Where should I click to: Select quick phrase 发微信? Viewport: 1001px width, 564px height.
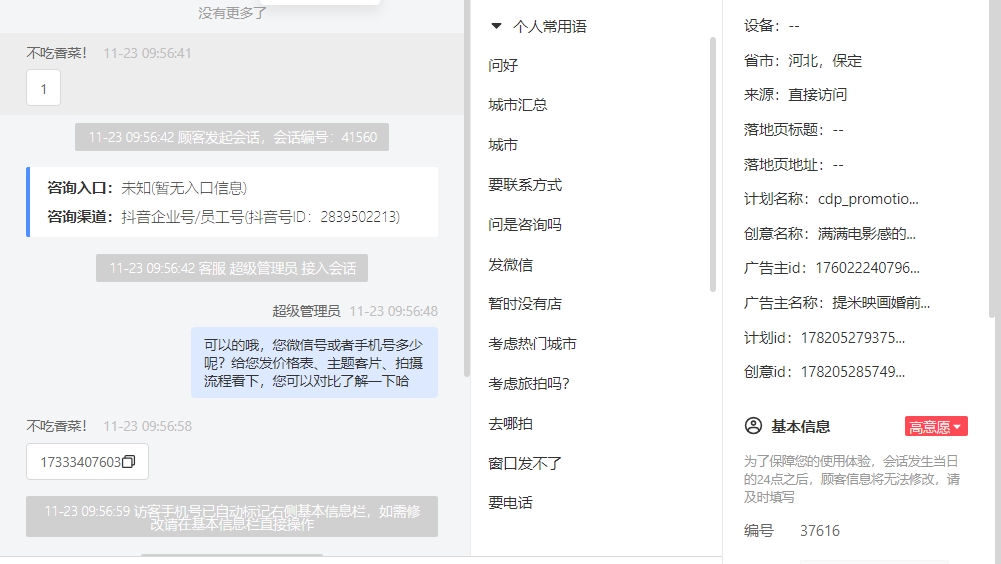pyautogui.click(x=510, y=264)
